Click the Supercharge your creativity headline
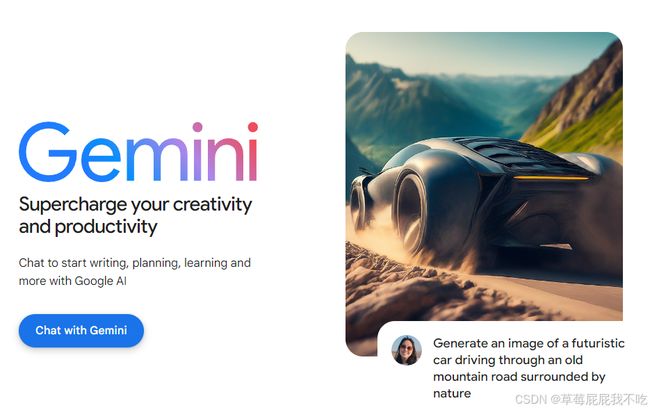This screenshot has height=410, width=650. point(135,216)
